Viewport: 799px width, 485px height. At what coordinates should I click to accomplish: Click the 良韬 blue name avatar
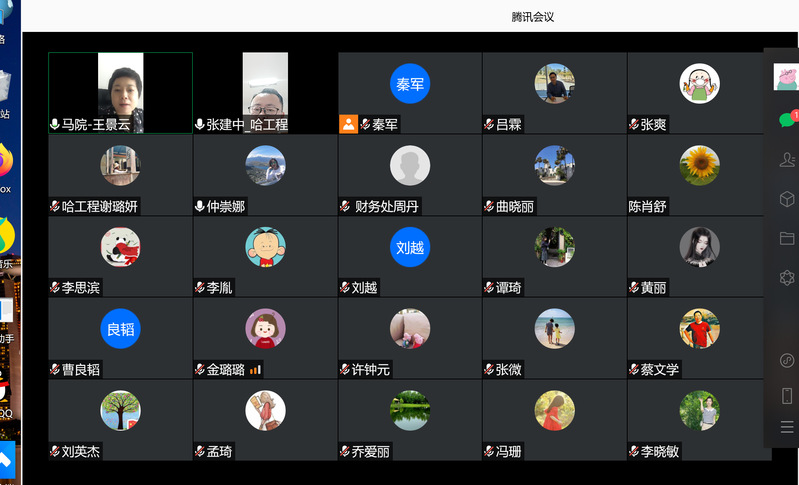coord(120,329)
